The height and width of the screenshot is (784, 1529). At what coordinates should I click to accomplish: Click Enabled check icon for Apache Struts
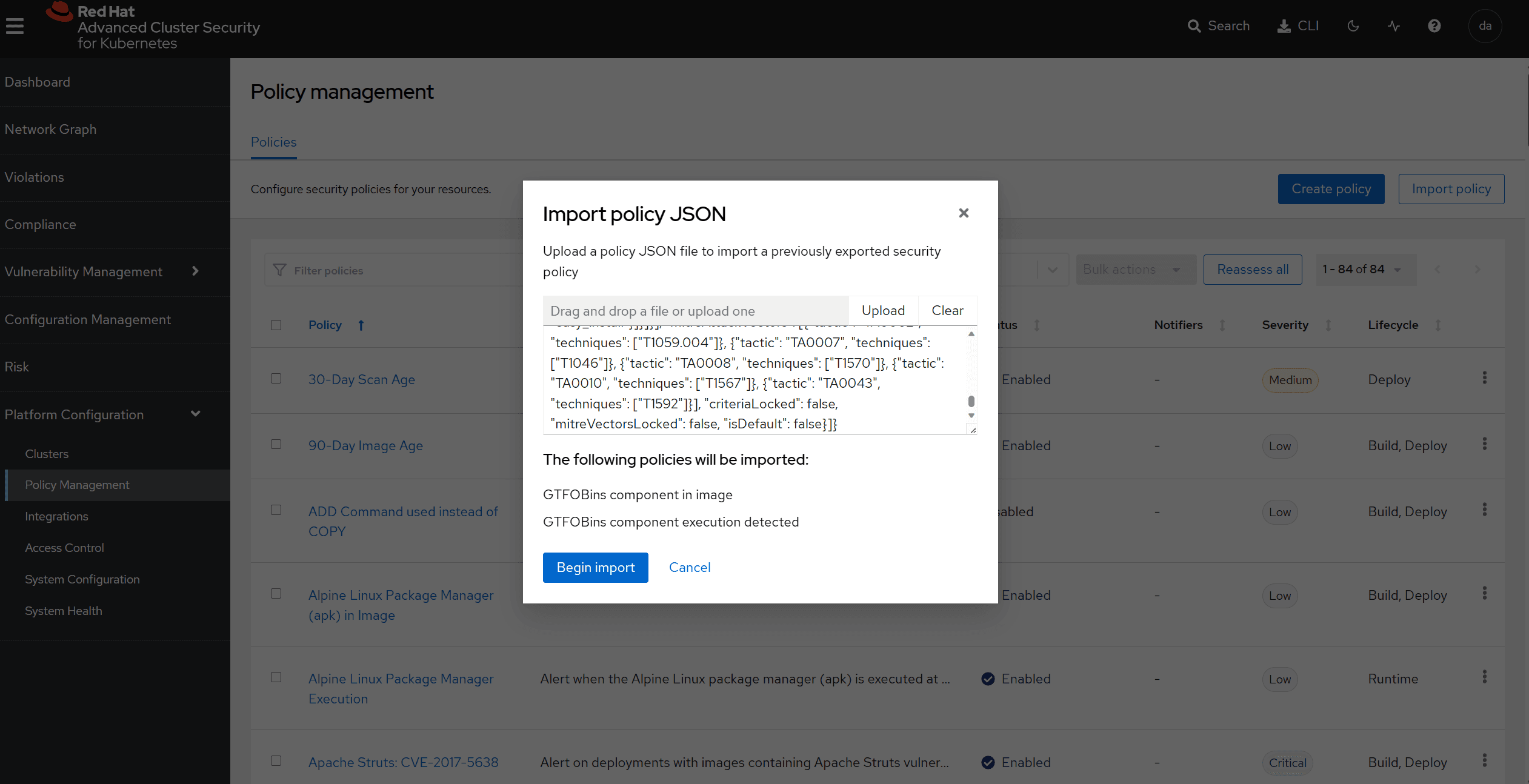click(x=988, y=762)
